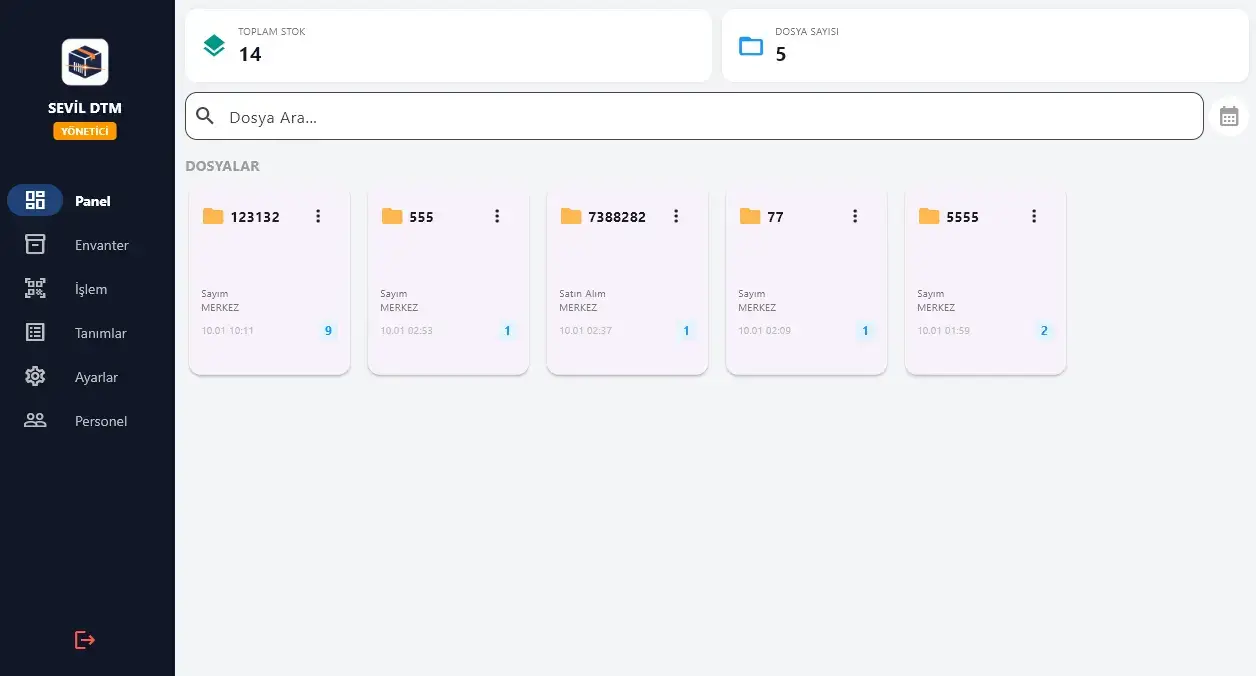Click the Ayarlar gear icon
This screenshot has width=1256, height=676.
pos(35,377)
